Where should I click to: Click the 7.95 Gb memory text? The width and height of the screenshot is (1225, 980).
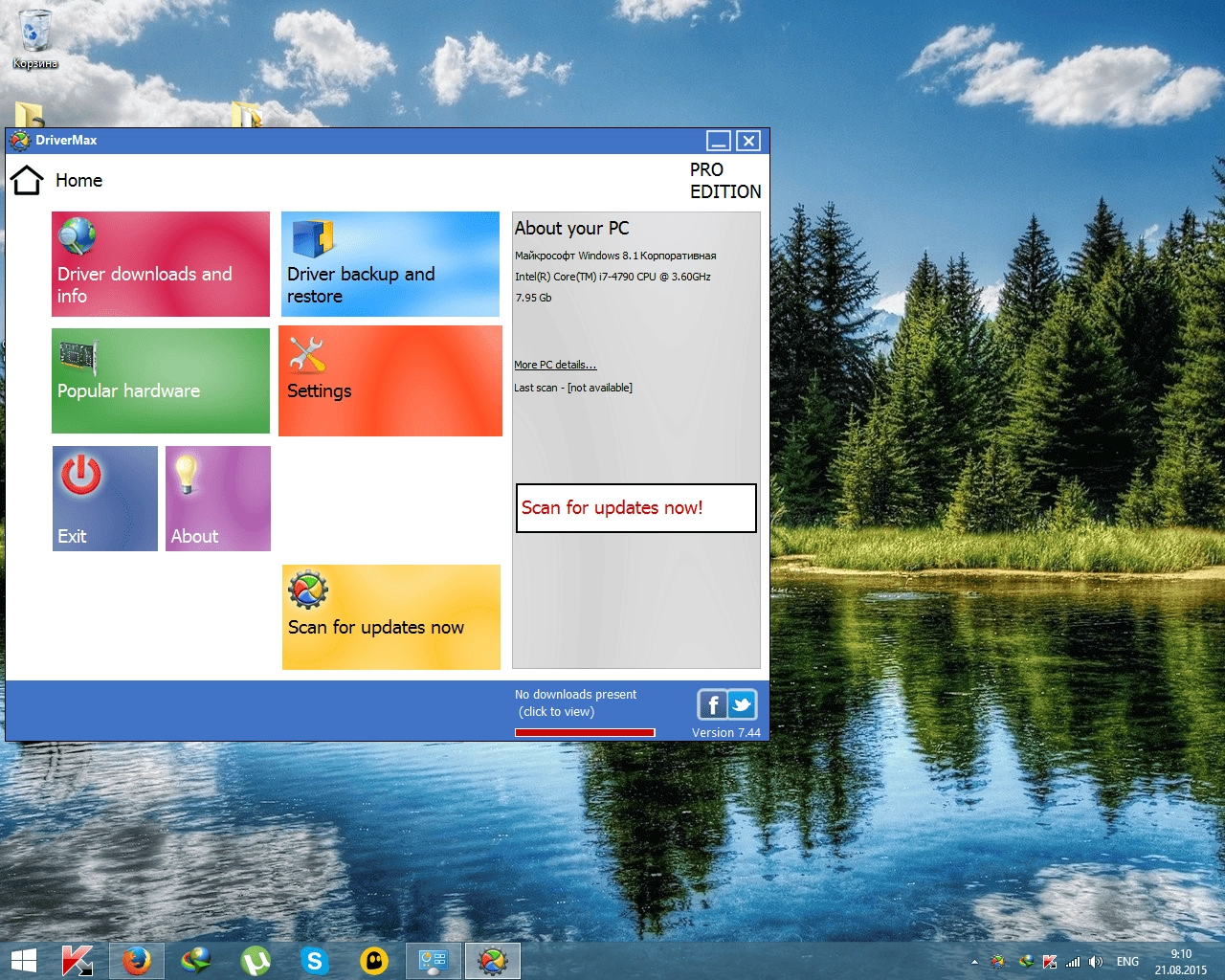coord(533,298)
